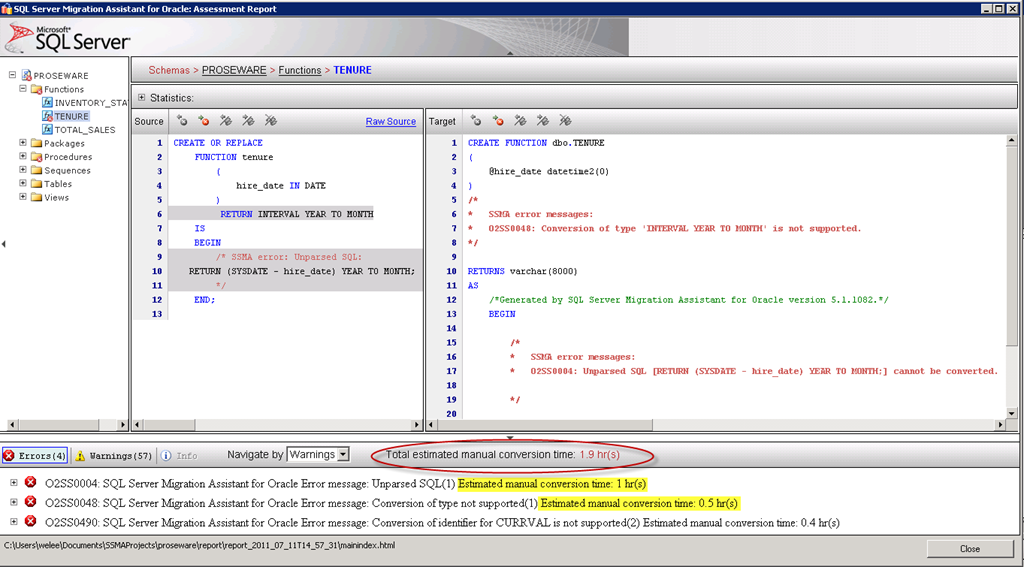Click the PROSEWARE schema icon in the tree
The height and width of the screenshot is (567, 1024).
click(27, 75)
